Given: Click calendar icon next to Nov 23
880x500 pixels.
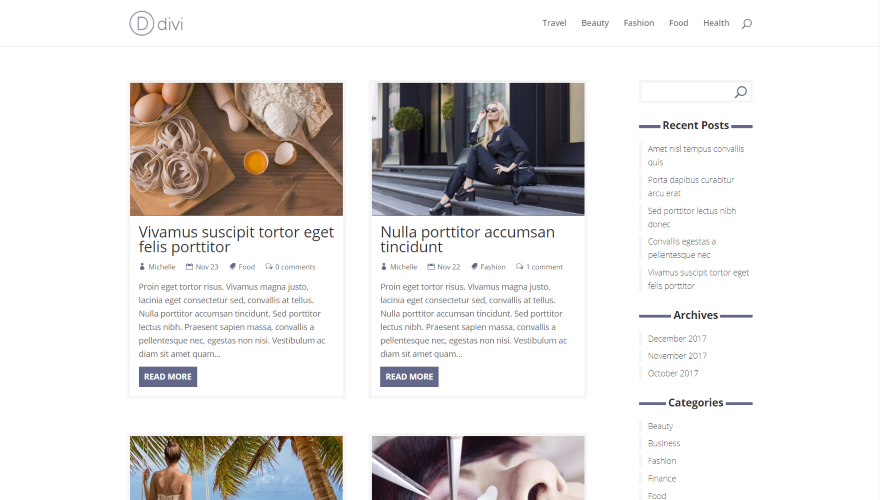Looking at the screenshot, I should click(x=189, y=267).
